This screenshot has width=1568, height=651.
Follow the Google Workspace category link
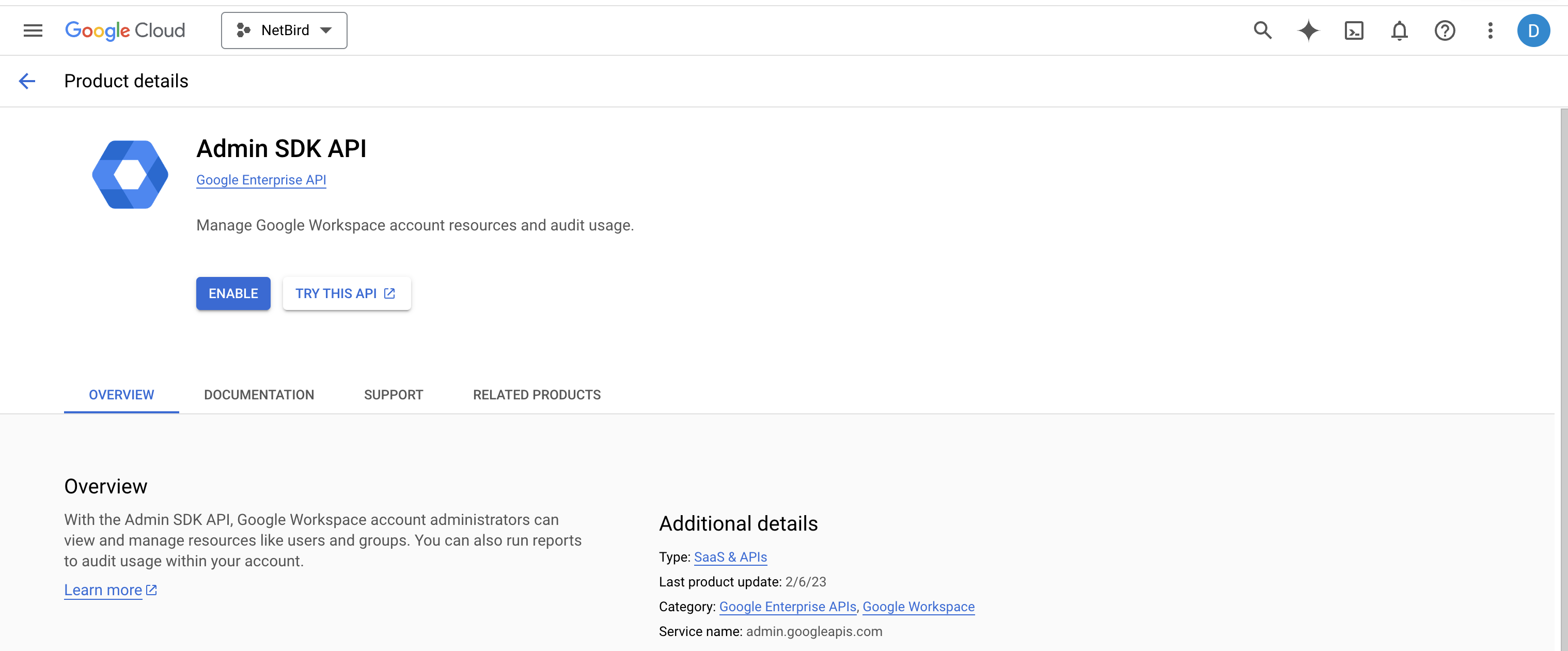click(918, 607)
